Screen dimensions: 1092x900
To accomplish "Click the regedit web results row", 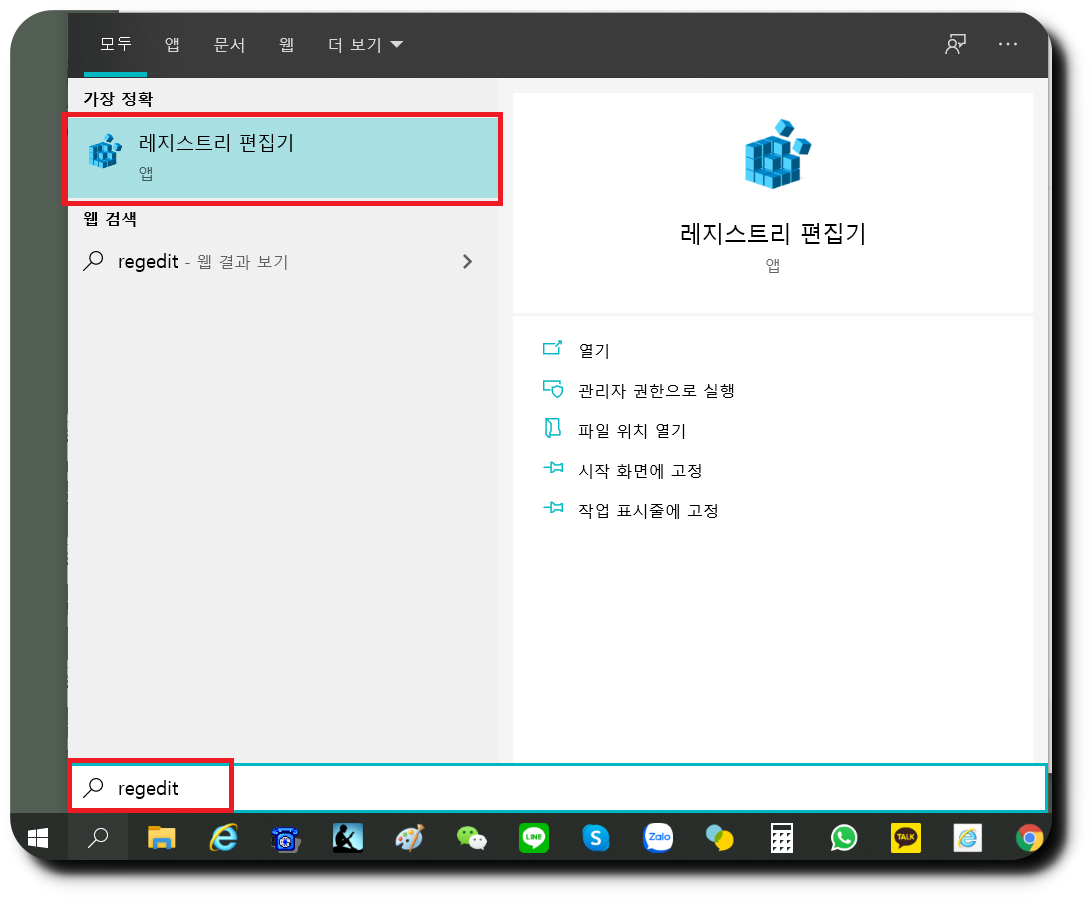I will pos(283,262).
